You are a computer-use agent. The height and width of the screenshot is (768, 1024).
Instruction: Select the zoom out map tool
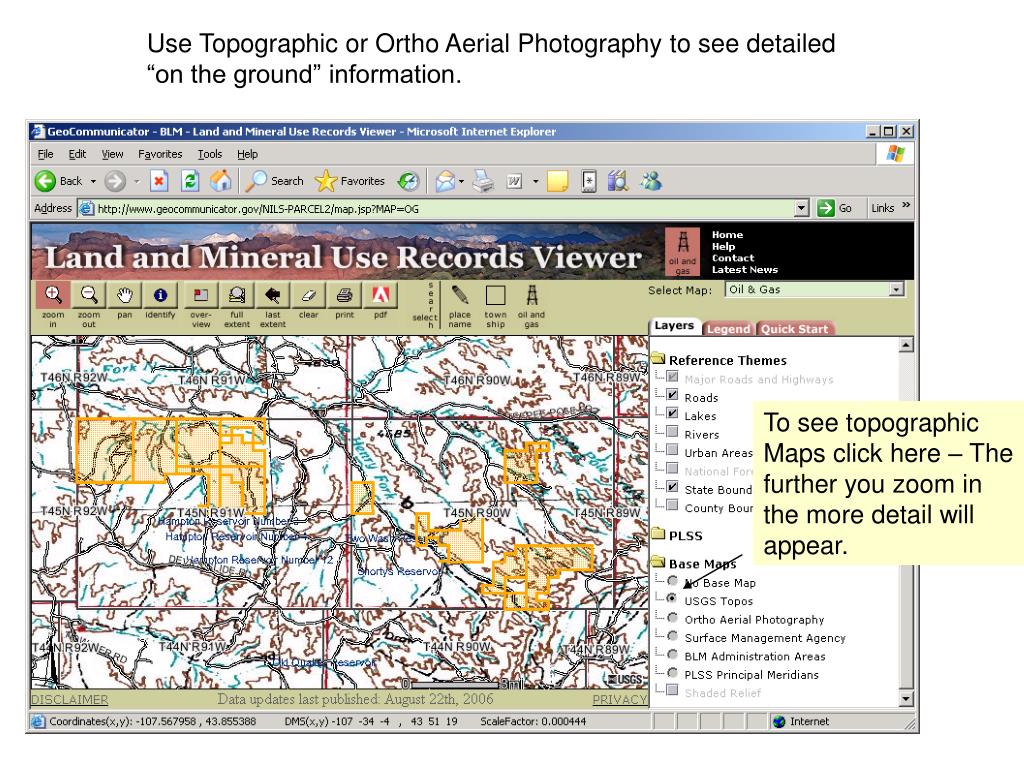89,296
